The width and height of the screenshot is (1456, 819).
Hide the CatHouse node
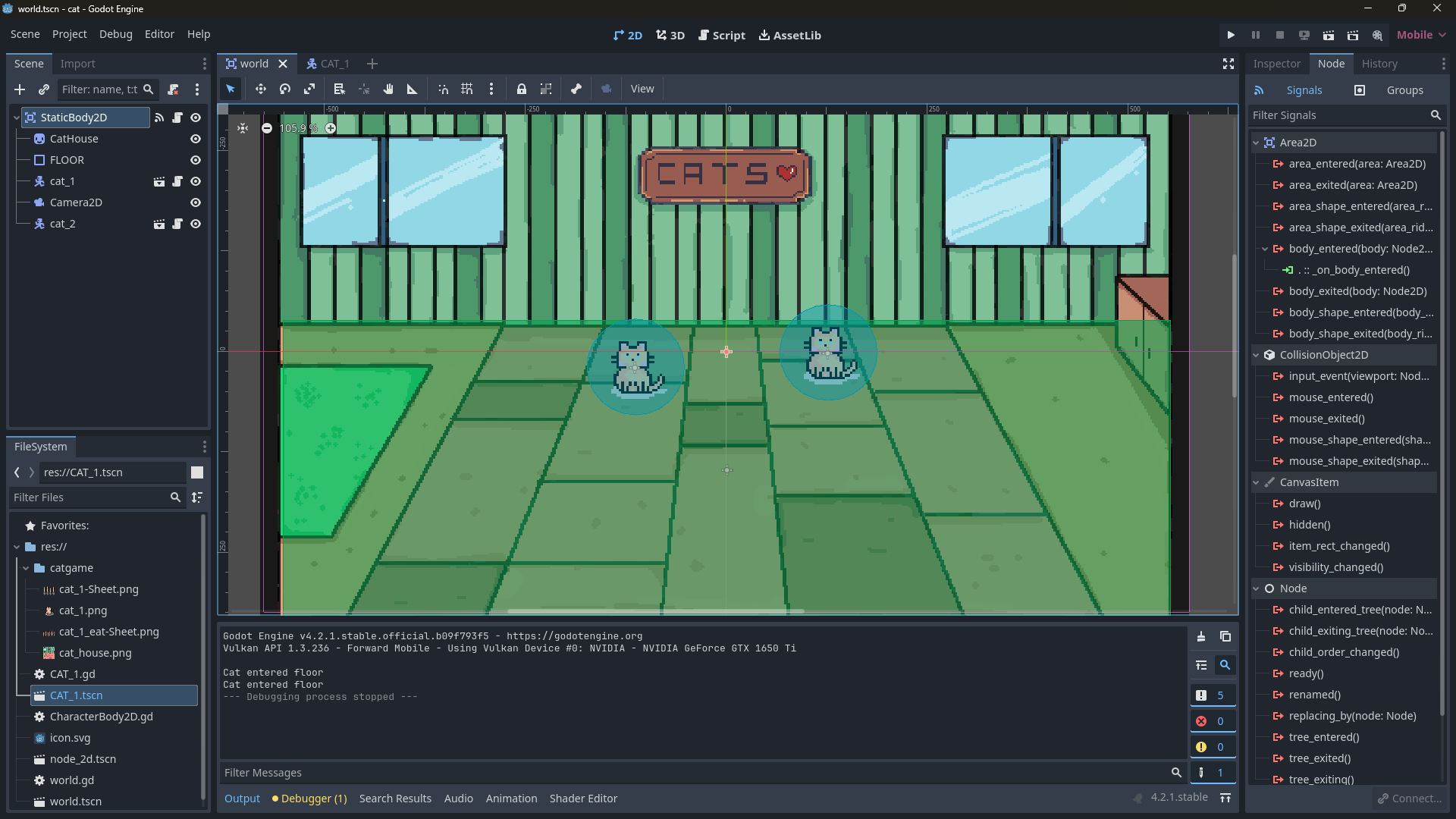point(196,139)
